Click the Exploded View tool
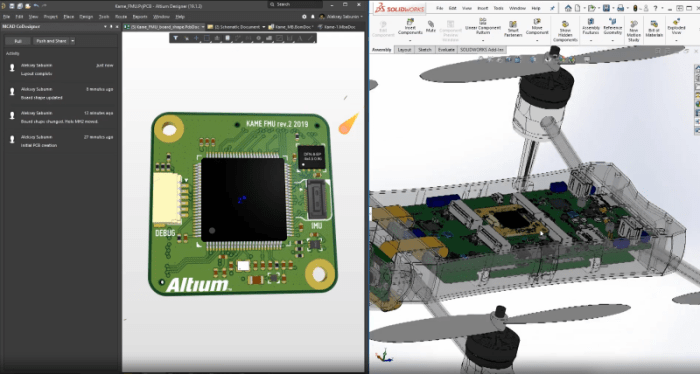700x374 pixels. click(x=676, y=26)
